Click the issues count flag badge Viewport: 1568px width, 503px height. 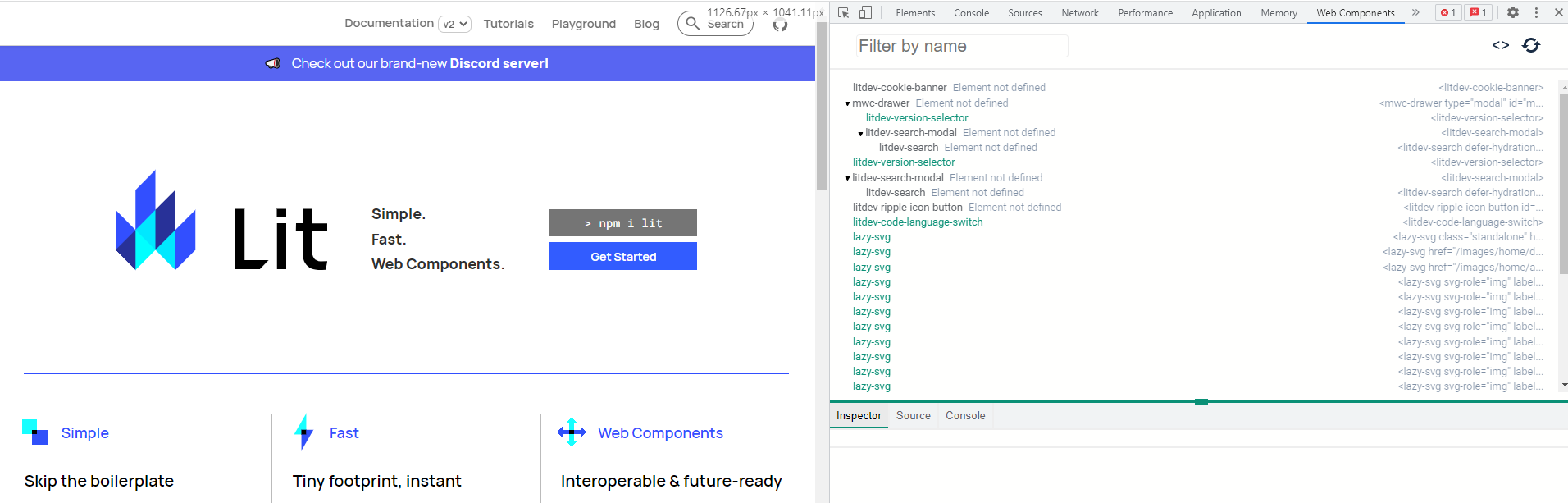pos(1478,12)
